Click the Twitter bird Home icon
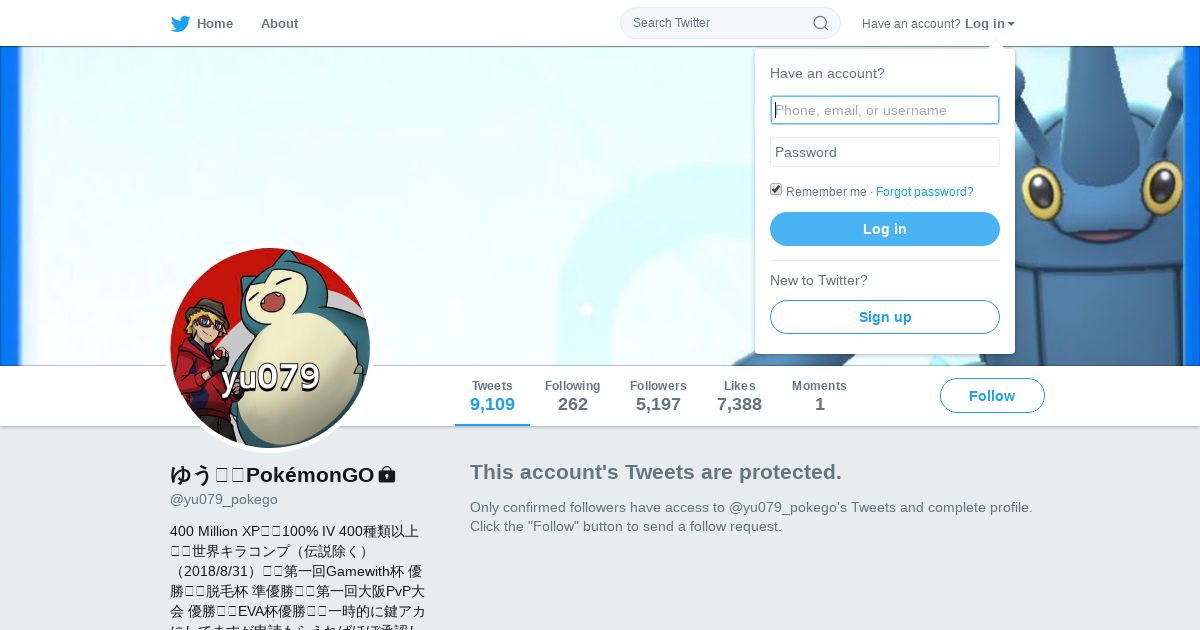This screenshot has height=630, width=1200. (180, 24)
